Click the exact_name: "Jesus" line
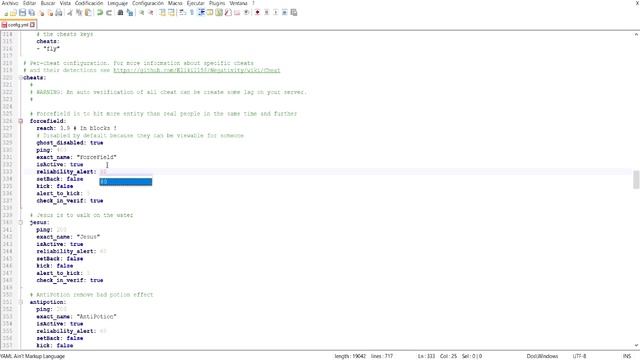640x360 pixels. point(68,237)
